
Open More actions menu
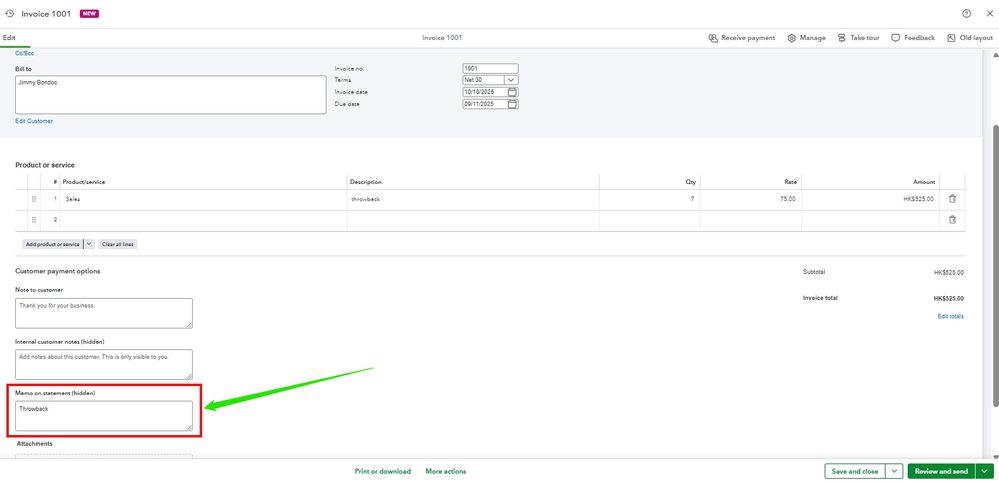446,471
